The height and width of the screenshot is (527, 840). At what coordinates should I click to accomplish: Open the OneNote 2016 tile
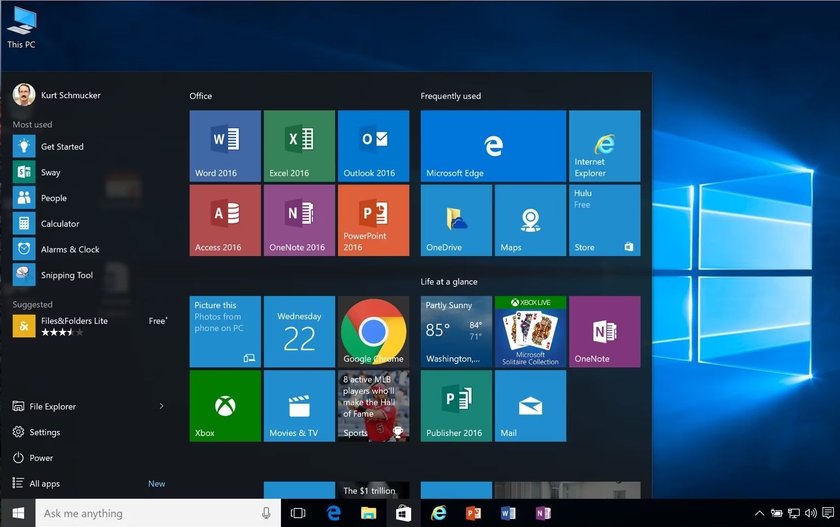tap(299, 220)
